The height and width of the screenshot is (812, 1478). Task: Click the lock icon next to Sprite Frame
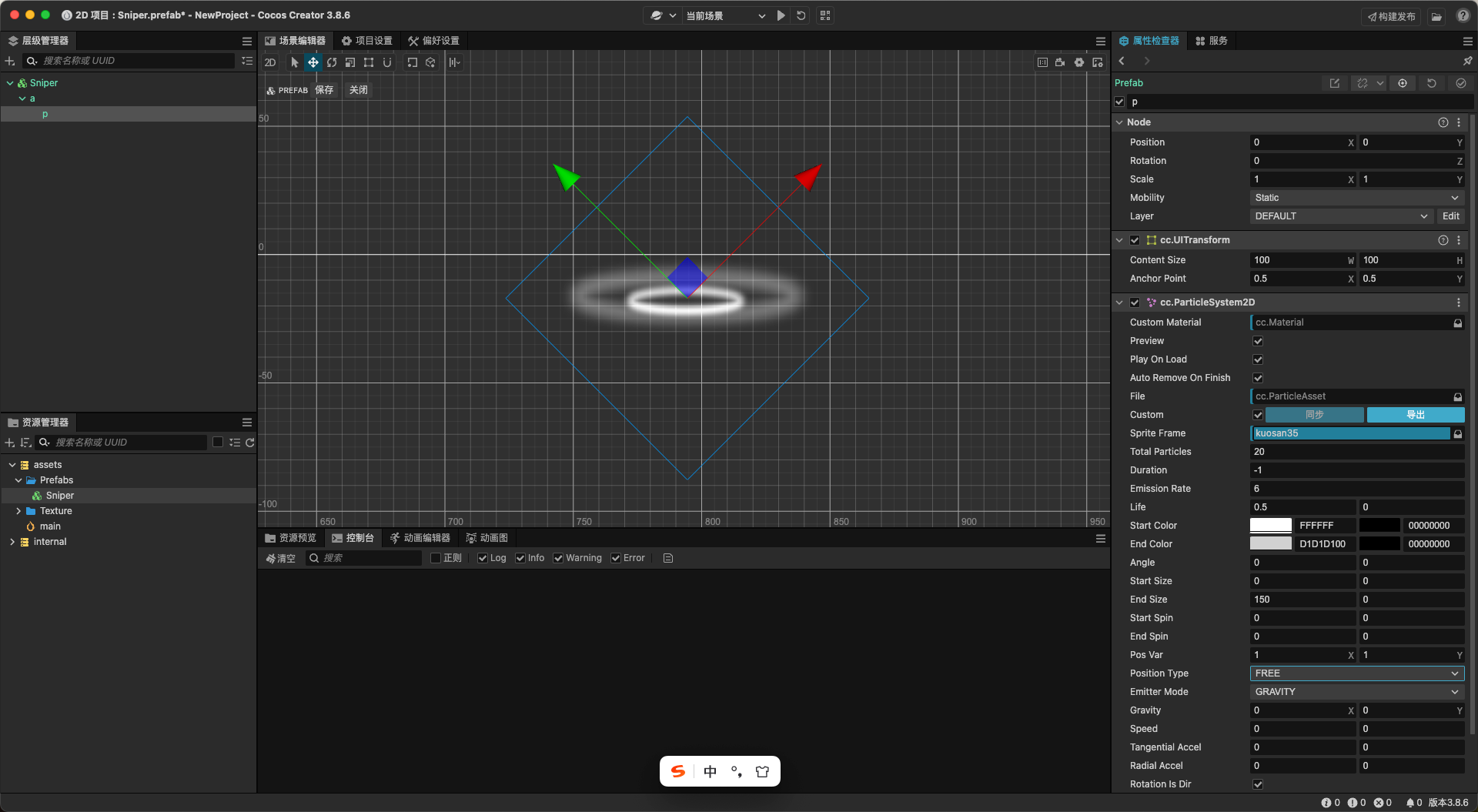(x=1458, y=434)
